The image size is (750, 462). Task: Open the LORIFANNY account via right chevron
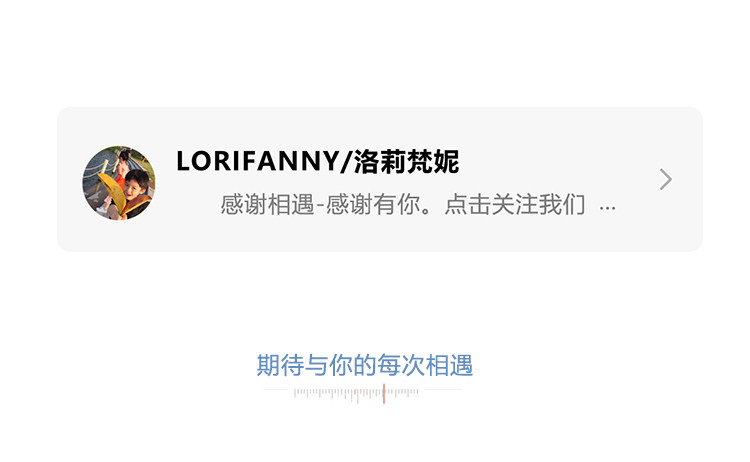pos(665,179)
